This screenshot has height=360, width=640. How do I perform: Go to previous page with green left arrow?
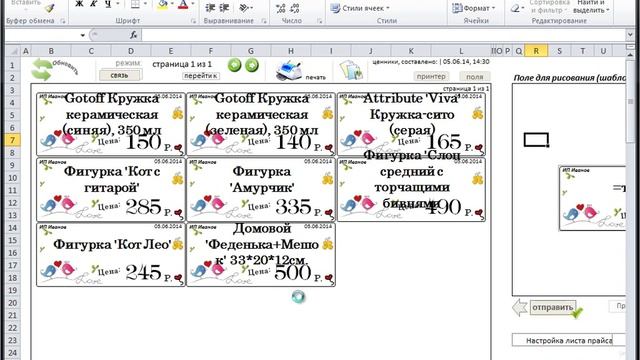point(234,65)
